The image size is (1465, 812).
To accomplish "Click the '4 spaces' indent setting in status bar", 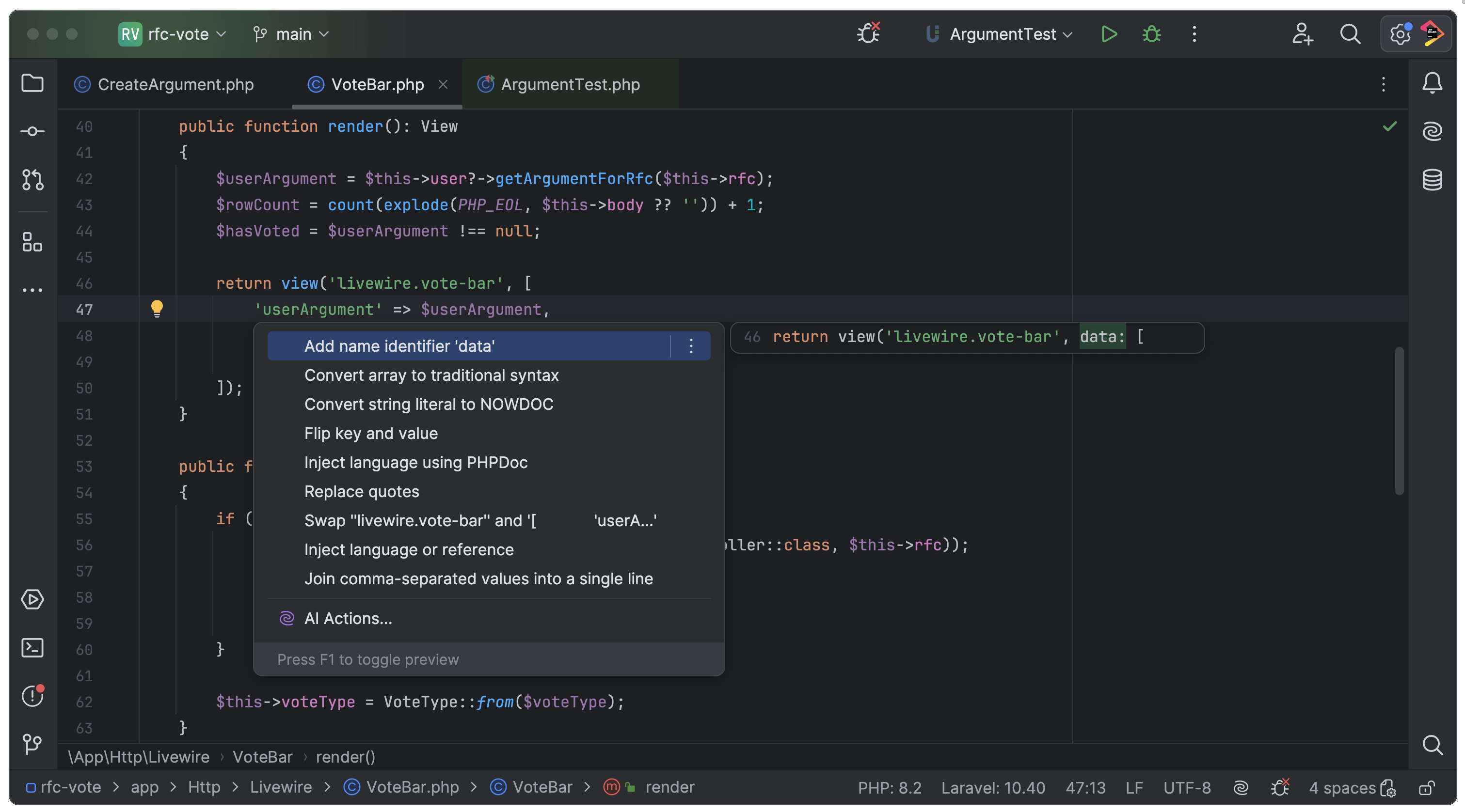I will pyautogui.click(x=1341, y=788).
